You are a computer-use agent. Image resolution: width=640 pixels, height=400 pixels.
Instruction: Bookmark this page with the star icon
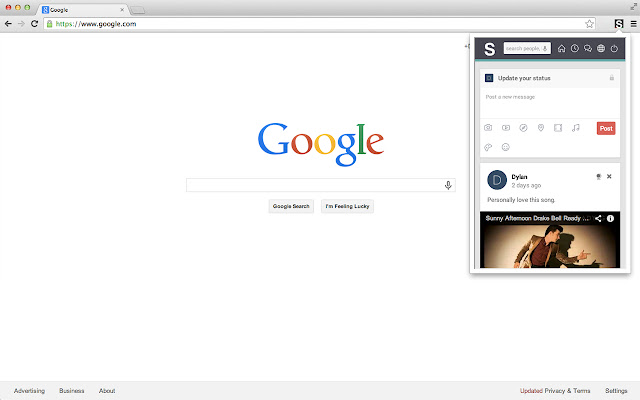pyautogui.click(x=589, y=24)
